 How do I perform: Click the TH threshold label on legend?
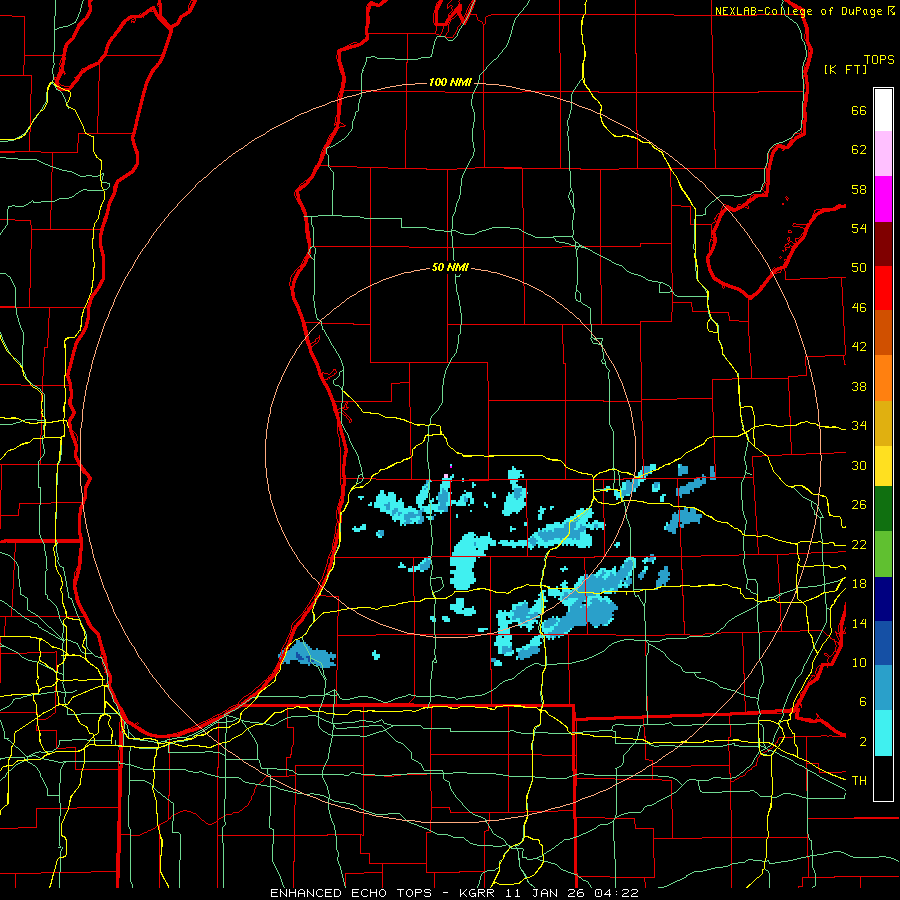pos(859,781)
